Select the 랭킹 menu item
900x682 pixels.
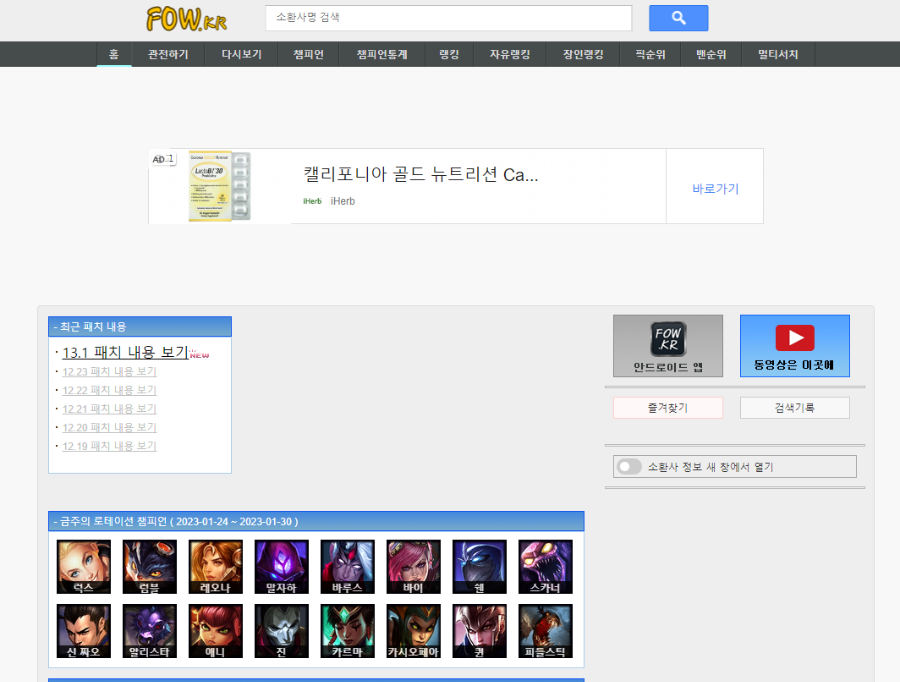click(449, 54)
